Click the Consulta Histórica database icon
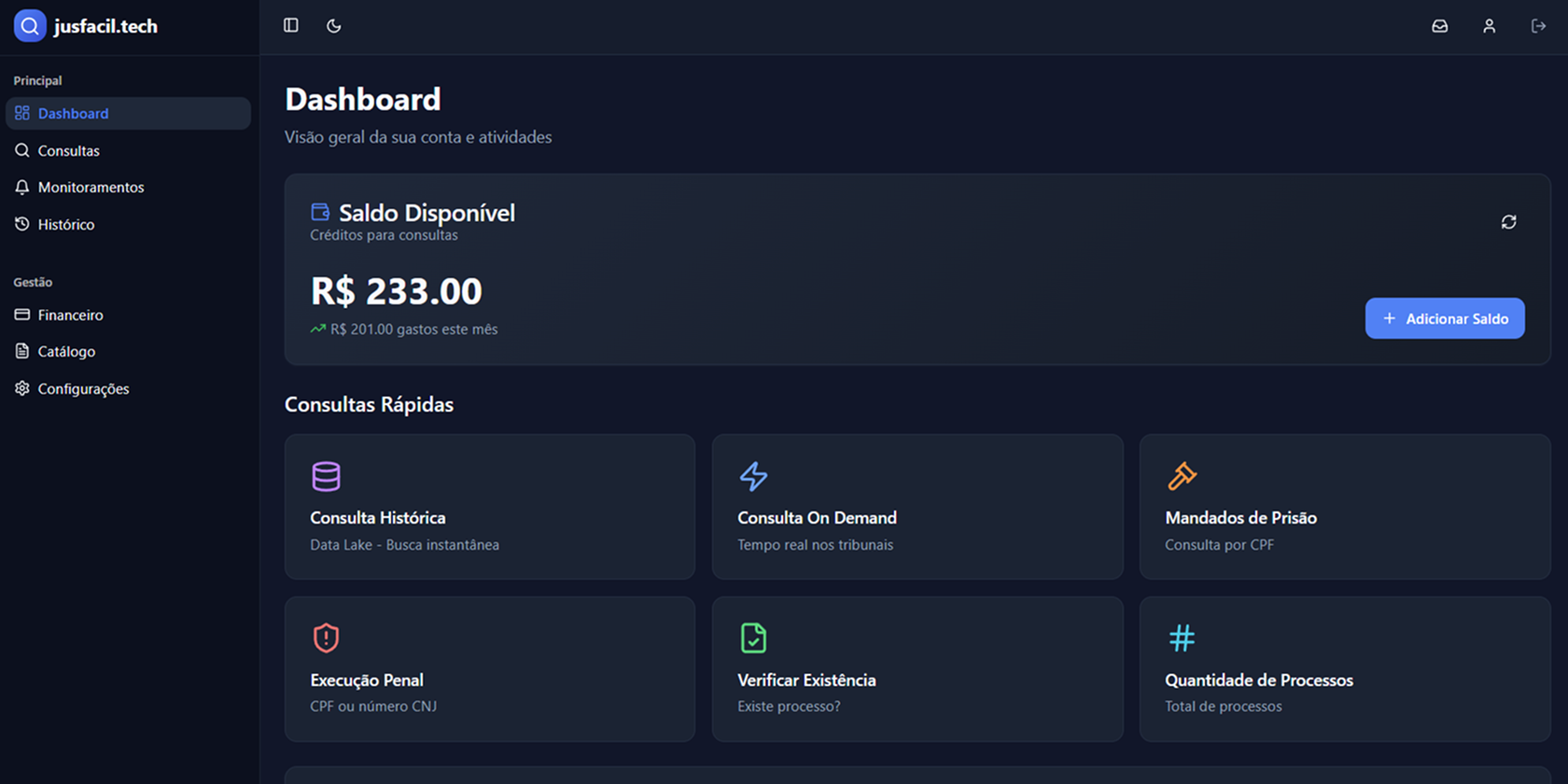 [326, 476]
